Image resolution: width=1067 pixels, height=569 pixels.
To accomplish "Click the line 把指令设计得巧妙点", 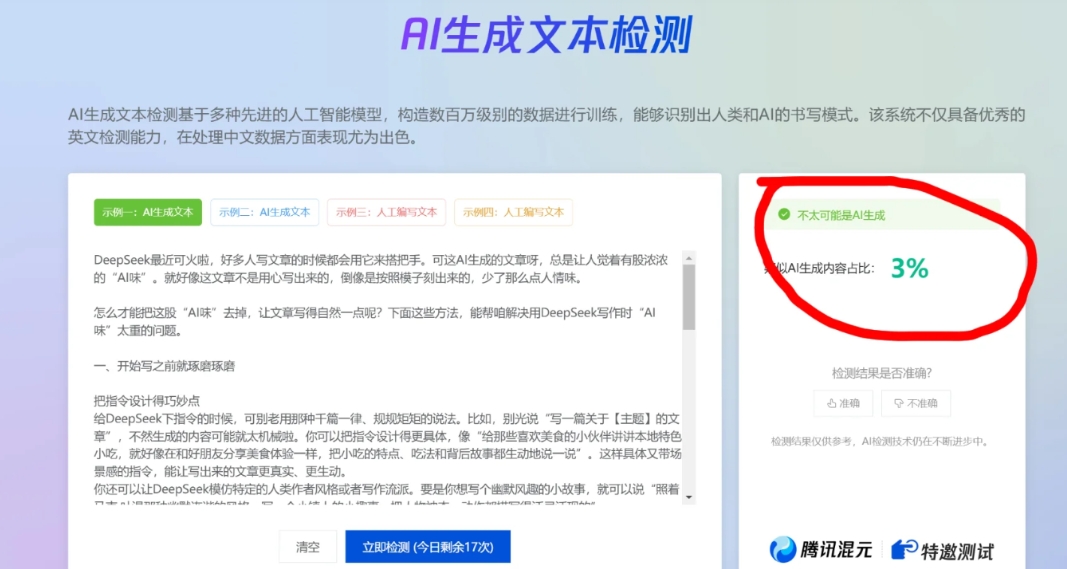I will [147, 401].
